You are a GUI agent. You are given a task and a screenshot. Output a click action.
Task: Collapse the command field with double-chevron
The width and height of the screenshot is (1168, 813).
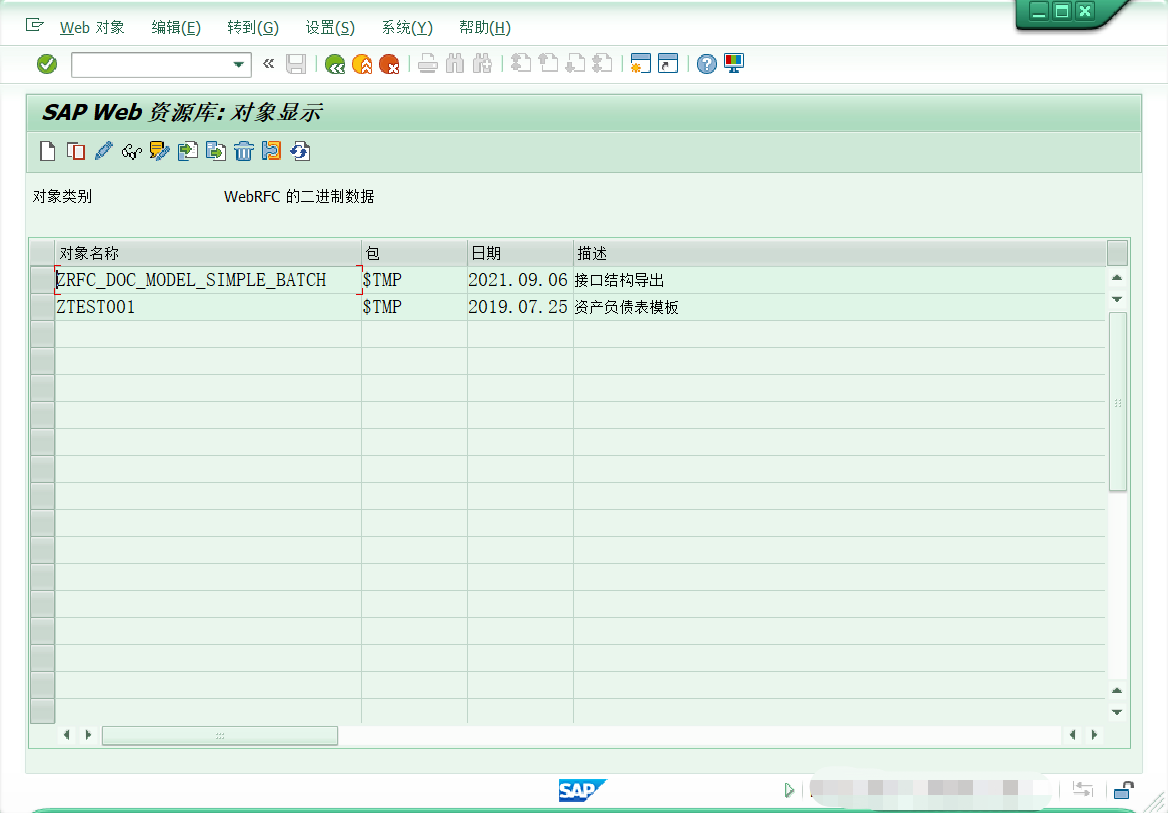click(269, 64)
